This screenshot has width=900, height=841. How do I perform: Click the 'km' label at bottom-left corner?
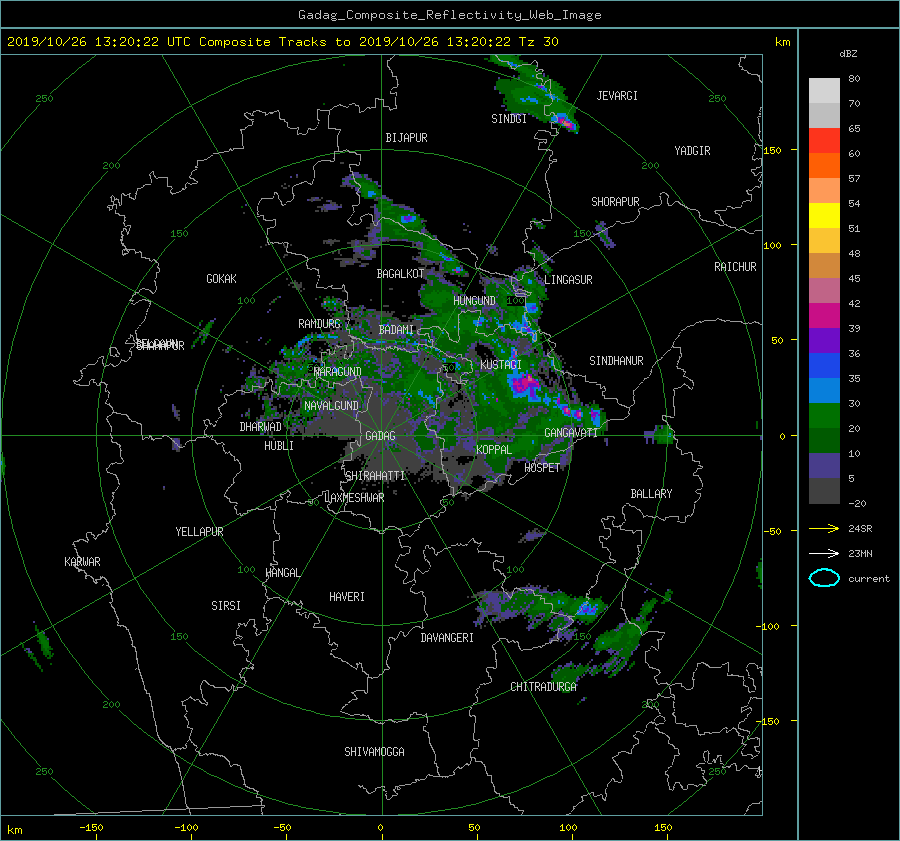15,830
